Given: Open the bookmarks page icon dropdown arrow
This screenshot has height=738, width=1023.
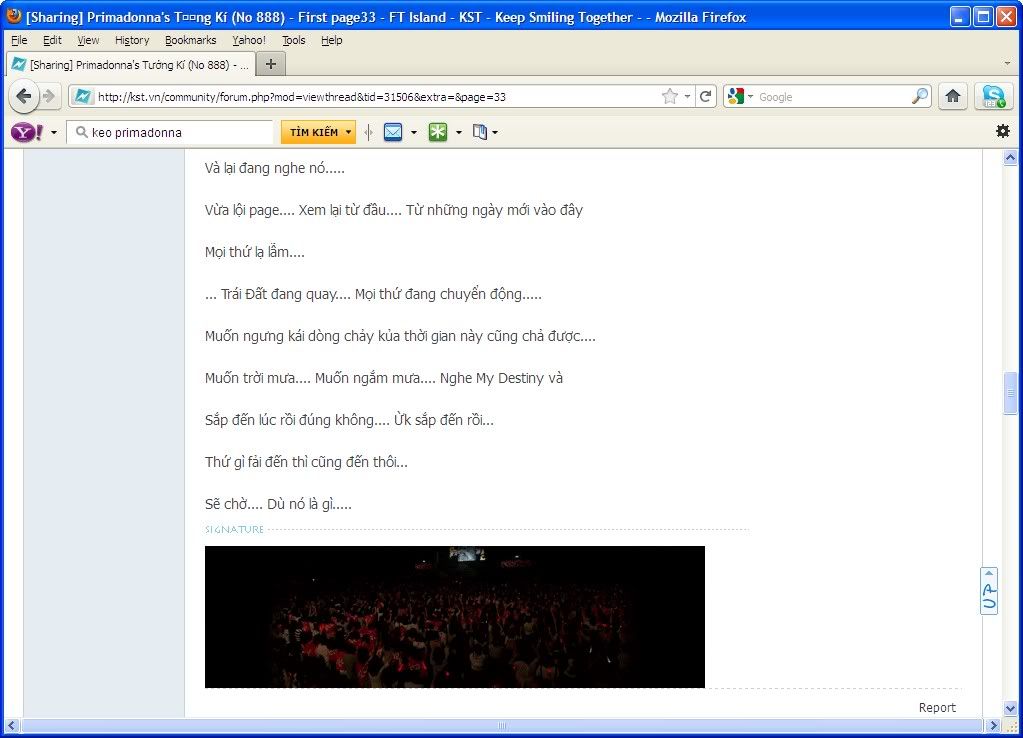Looking at the screenshot, I should [495, 132].
